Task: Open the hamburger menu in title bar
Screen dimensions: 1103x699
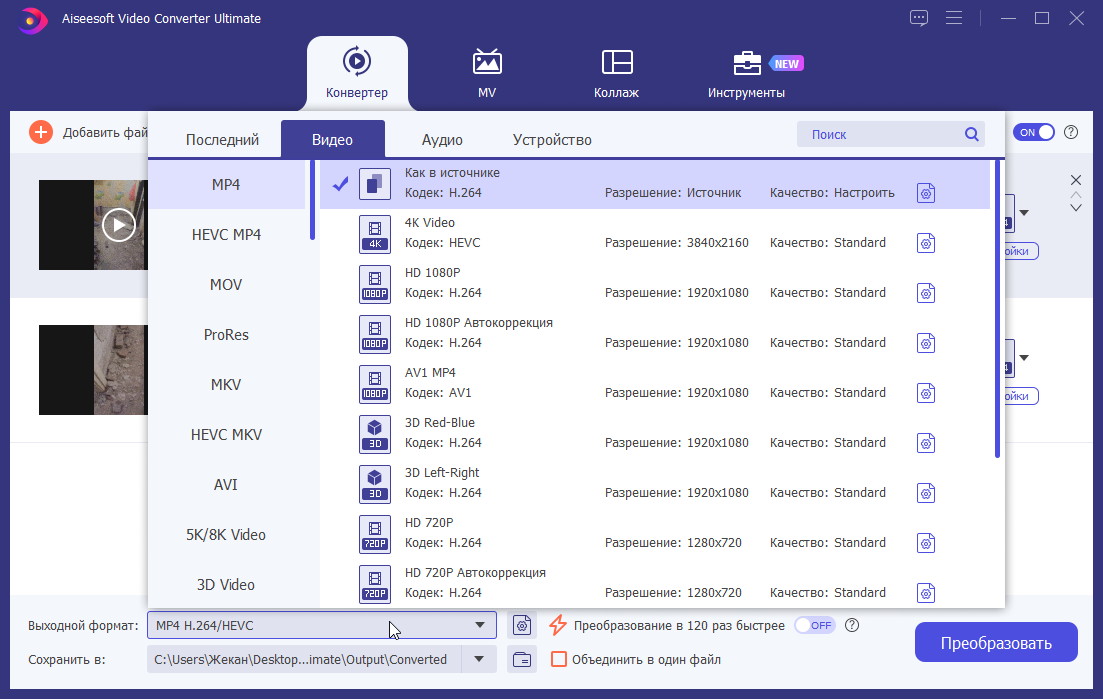Action: [954, 18]
